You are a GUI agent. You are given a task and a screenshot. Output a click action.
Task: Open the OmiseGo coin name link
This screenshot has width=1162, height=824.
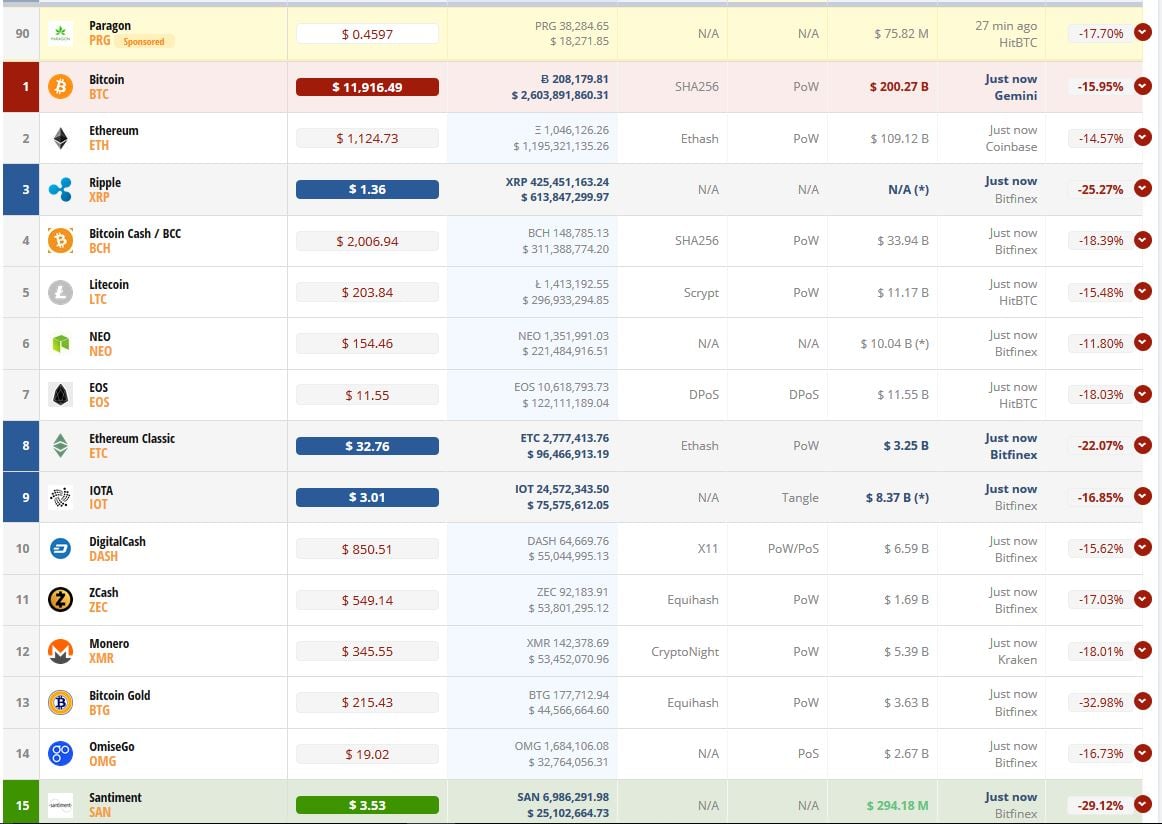[x=112, y=747]
